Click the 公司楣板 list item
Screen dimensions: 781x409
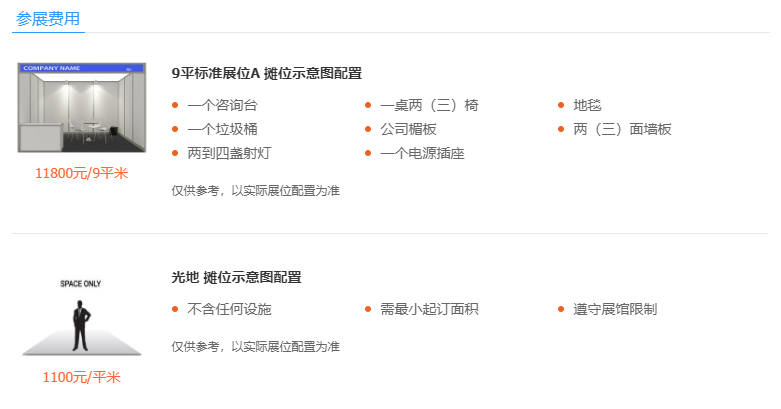coord(408,129)
